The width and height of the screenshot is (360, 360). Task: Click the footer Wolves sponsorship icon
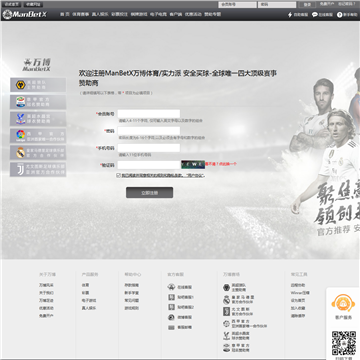coord(227,287)
